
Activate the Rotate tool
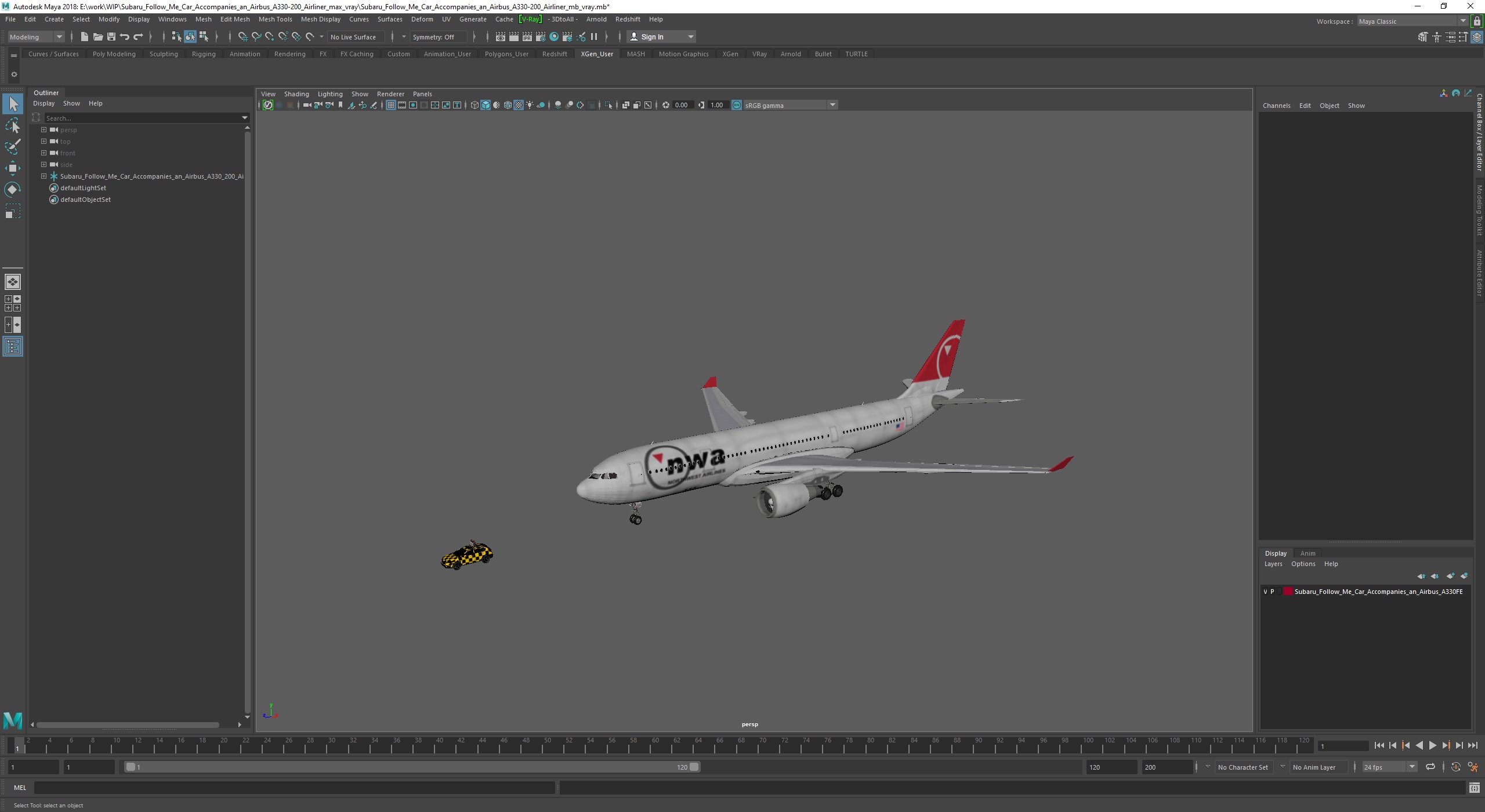pos(13,190)
